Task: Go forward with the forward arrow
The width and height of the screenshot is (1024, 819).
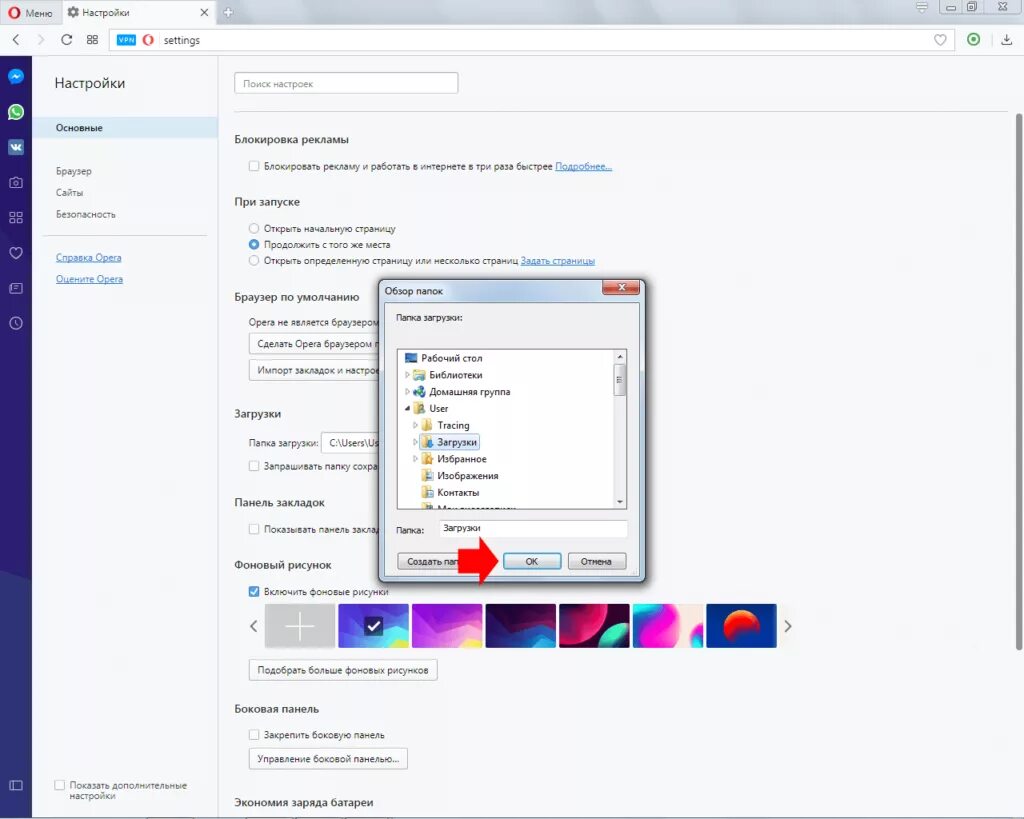Action: point(40,40)
